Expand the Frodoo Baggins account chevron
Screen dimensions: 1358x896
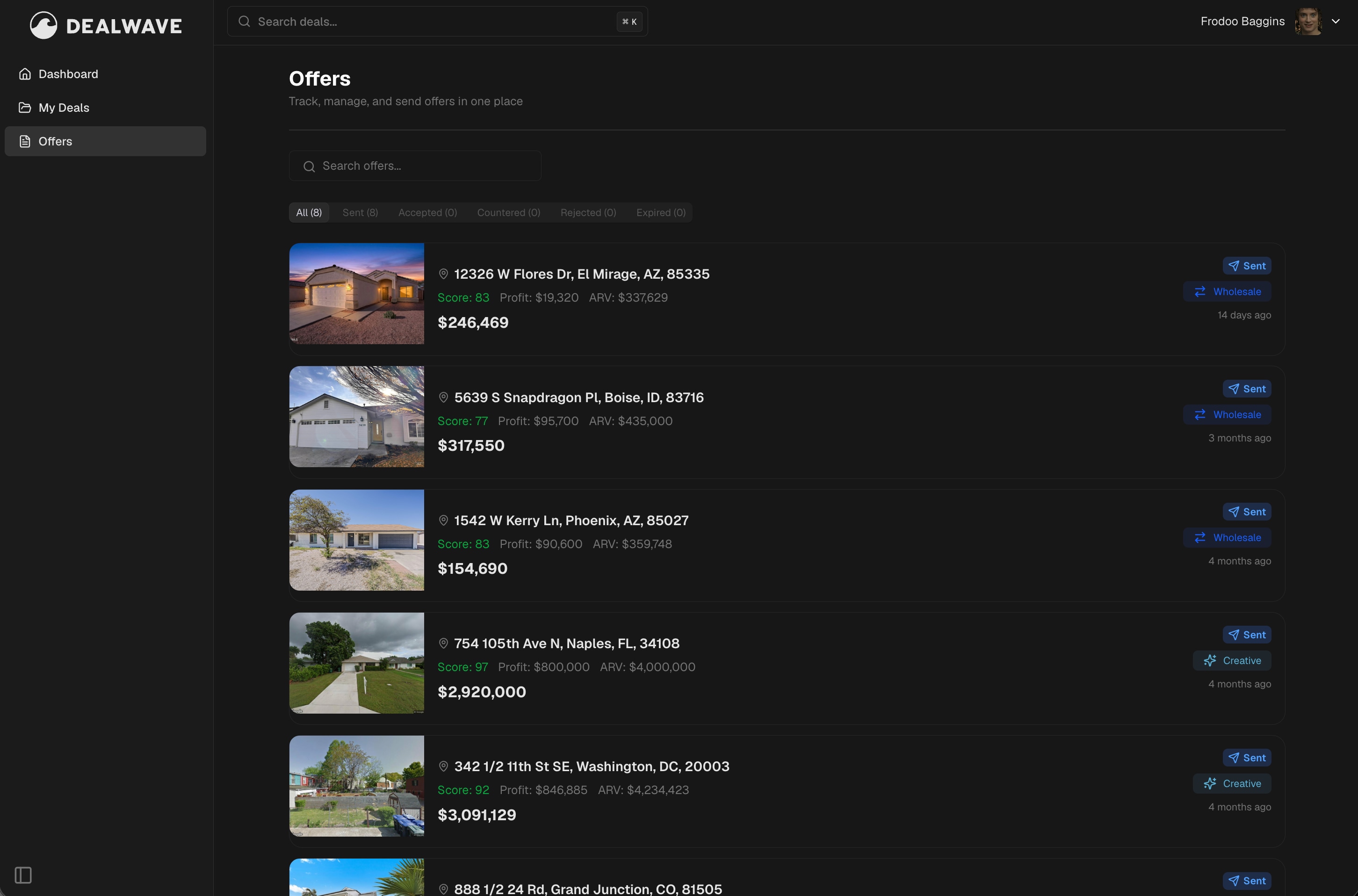point(1336,21)
